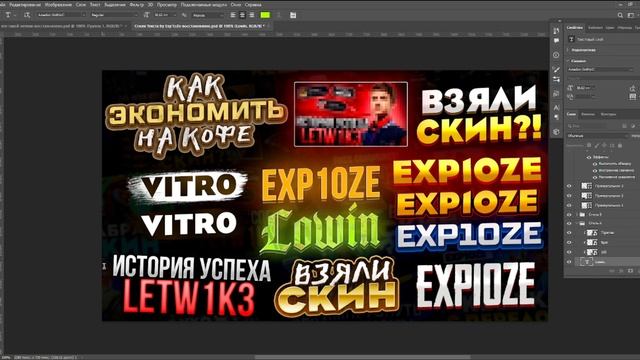Click the font size field in Properties
This screenshot has width=640, height=360.
(x=585, y=88)
